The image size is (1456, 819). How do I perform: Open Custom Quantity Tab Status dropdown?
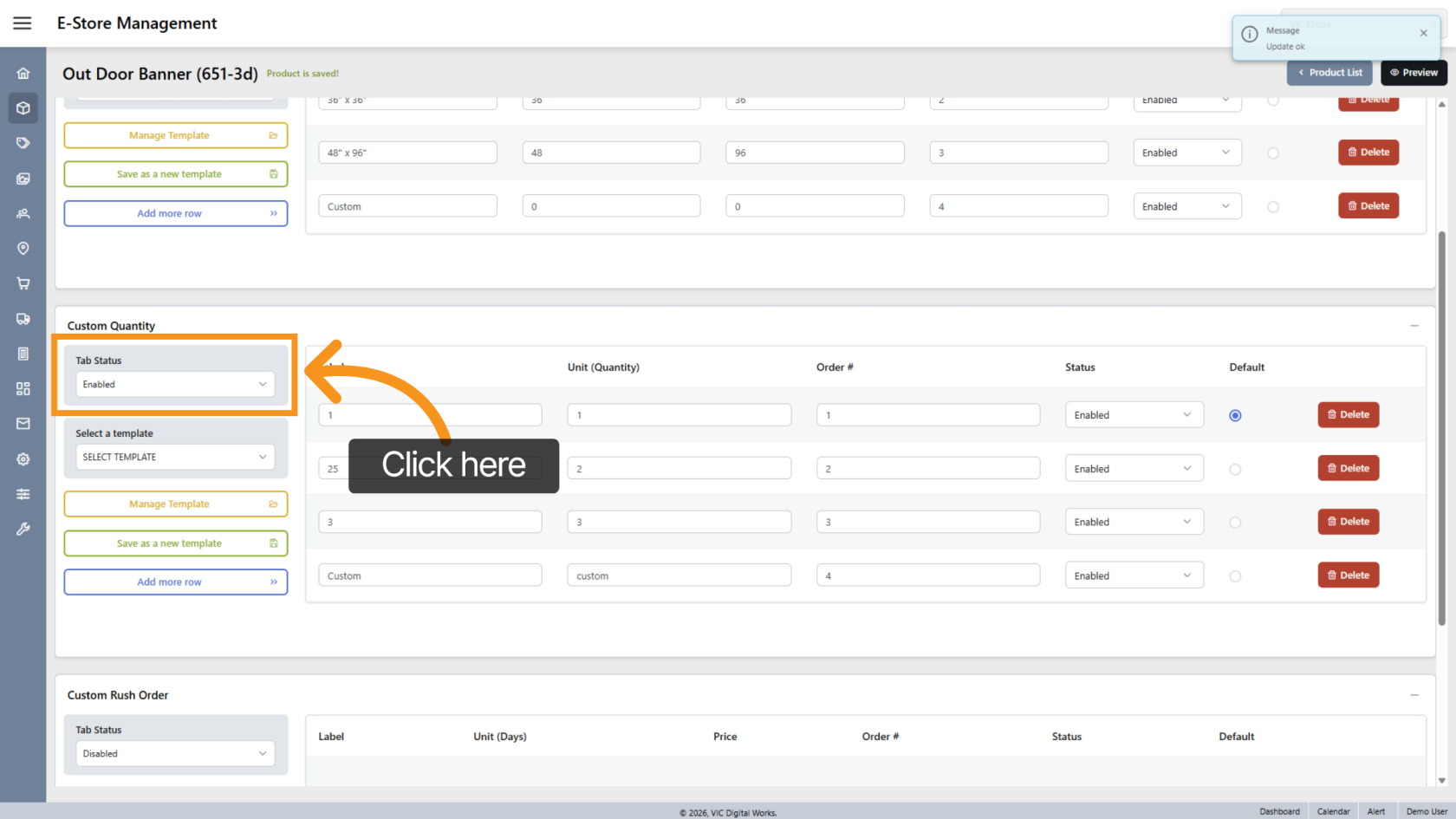[175, 385]
